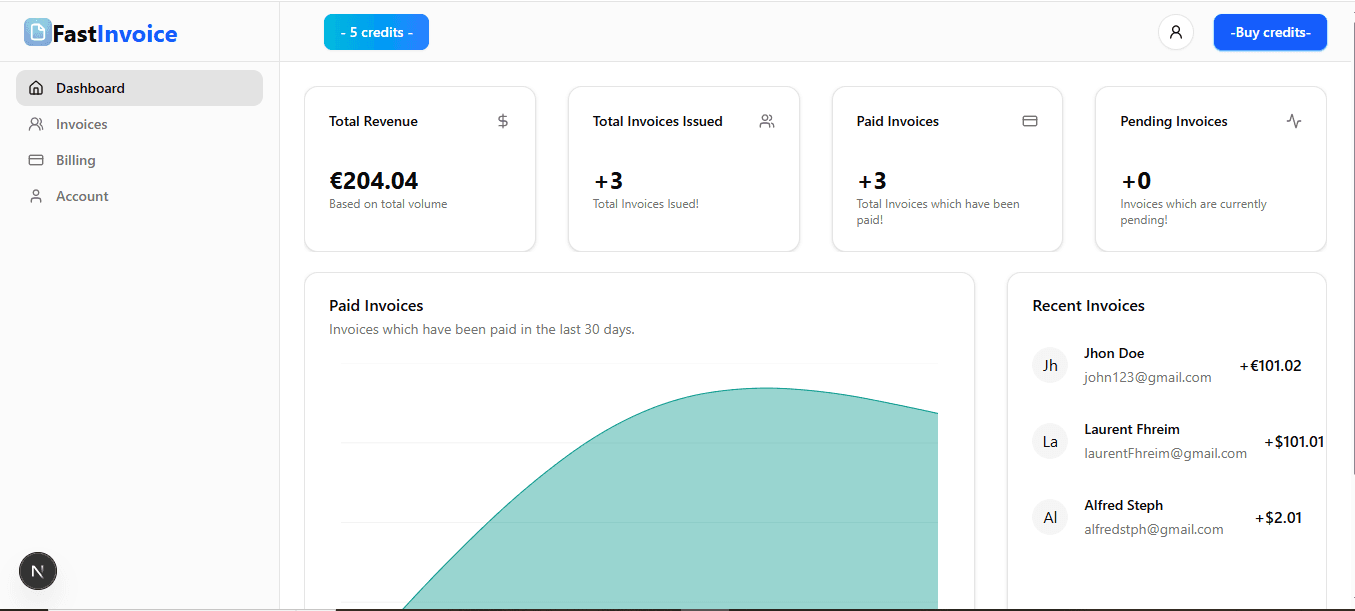The height and width of the screenshot is (611, 1355).
Task: Click the credit card icon on Paid Invoices
Action: click(x=1029, y=121)
